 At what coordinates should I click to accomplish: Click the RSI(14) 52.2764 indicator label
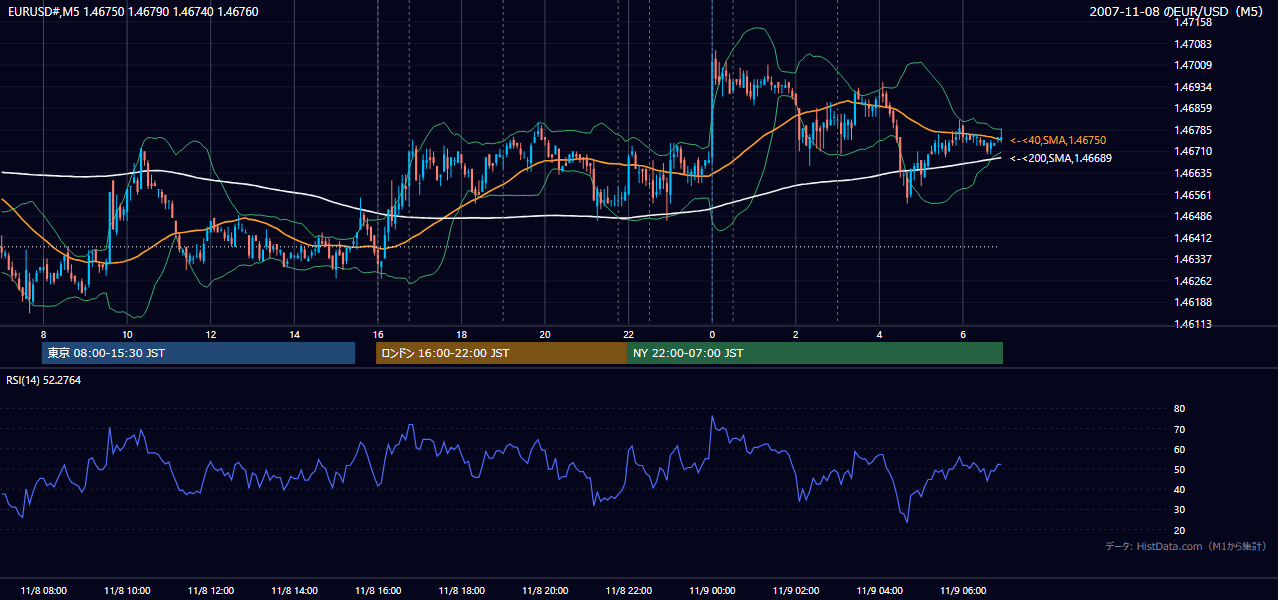tap(43, 380)
